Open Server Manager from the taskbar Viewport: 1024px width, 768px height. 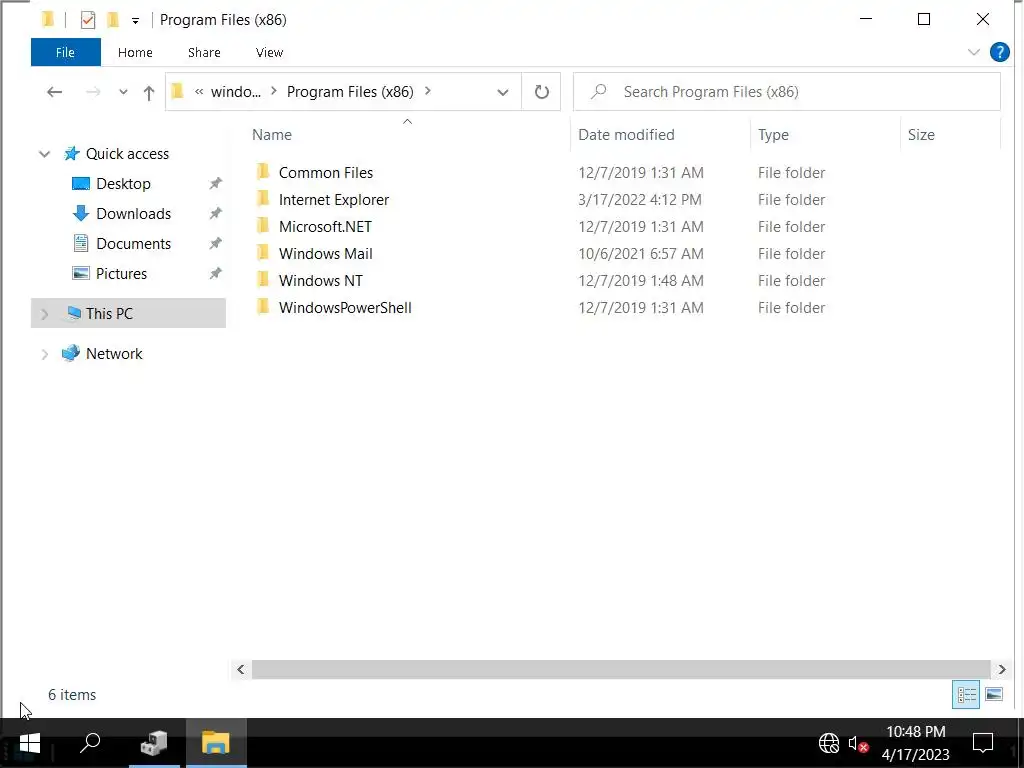point(154,743)
